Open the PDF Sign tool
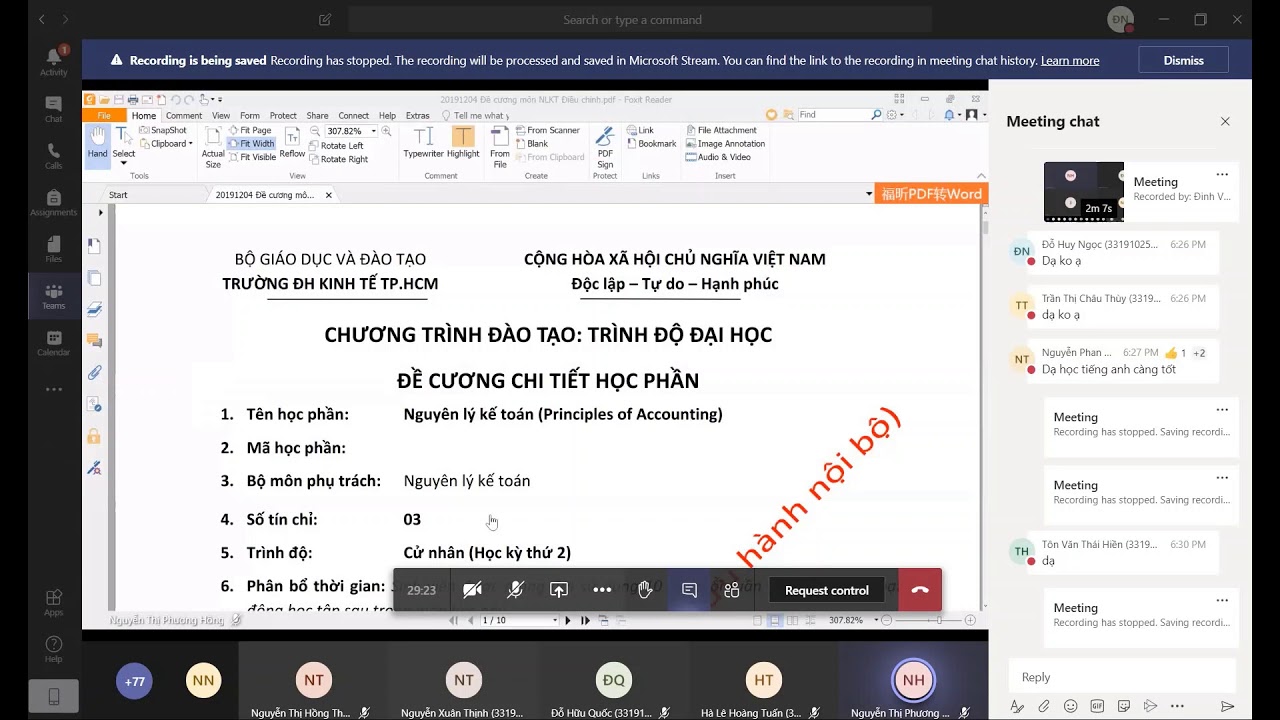This screenshot has width=1280, height=720. click(x=605, y=147)
